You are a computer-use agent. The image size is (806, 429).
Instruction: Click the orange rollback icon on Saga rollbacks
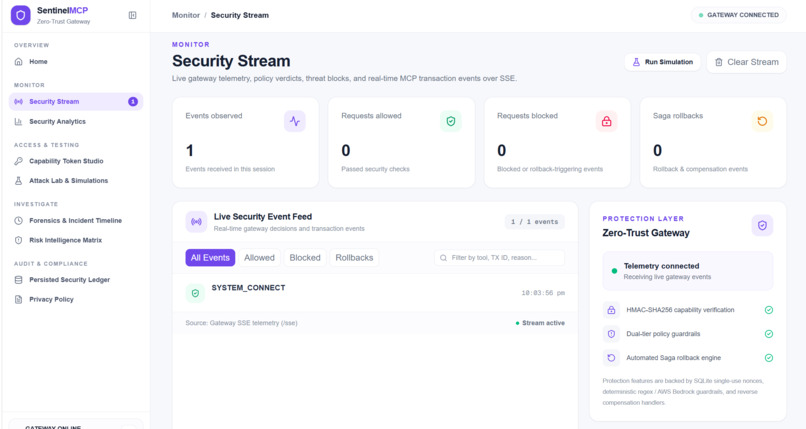point(762,121)
